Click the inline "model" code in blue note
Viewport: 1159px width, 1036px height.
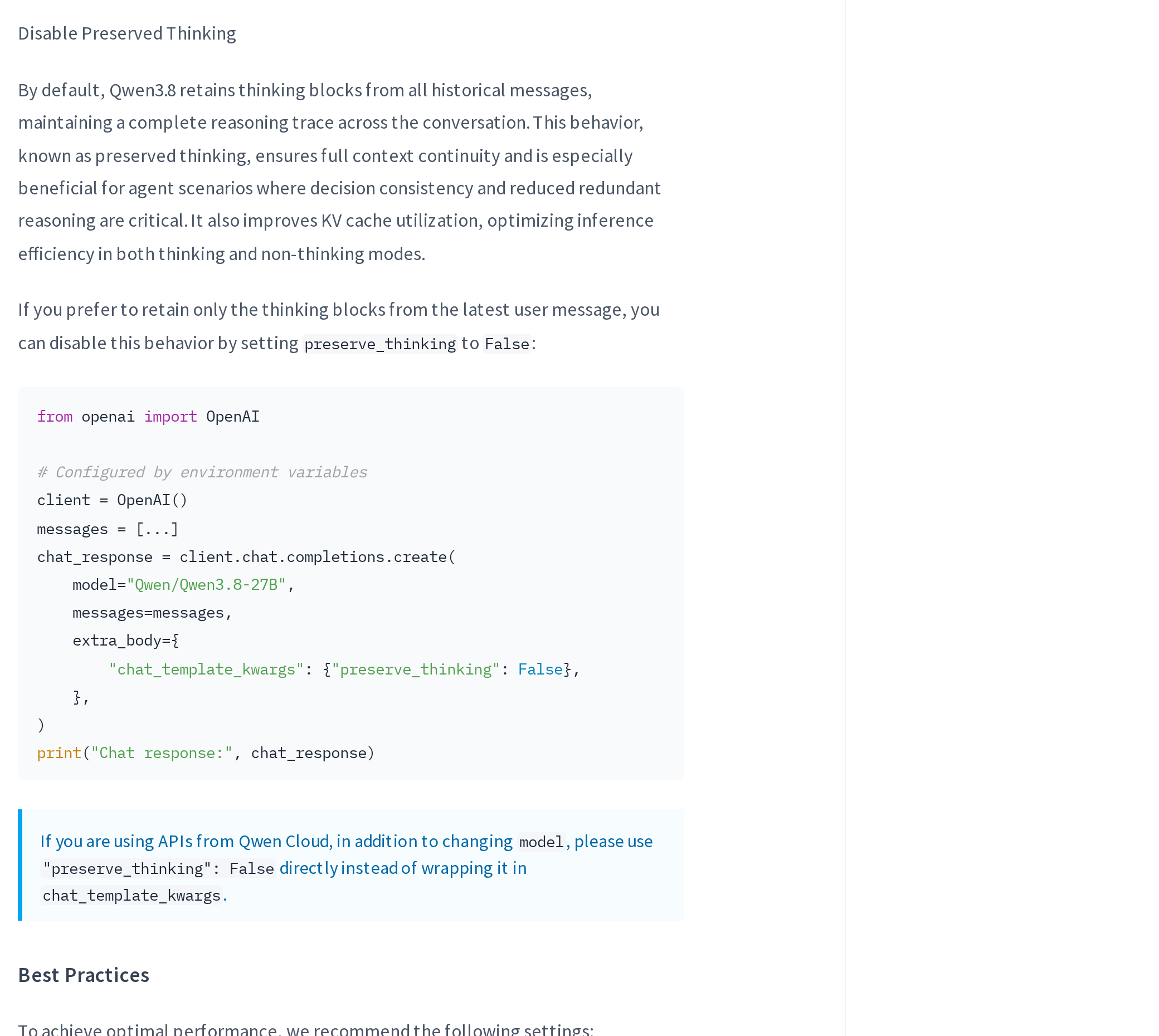click(x=541, y=842)
